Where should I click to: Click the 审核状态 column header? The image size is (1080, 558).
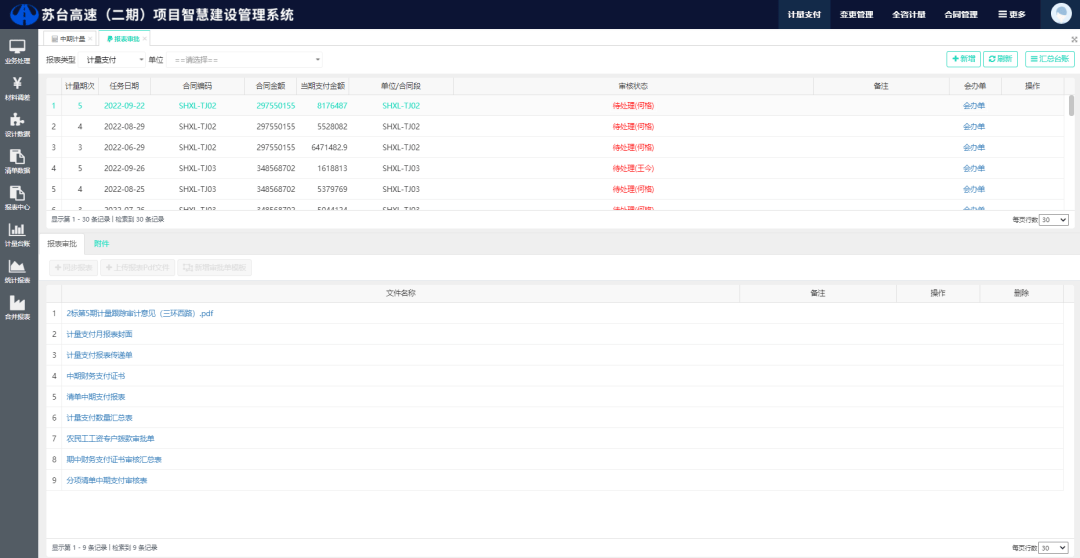click(x=633, y=86)
